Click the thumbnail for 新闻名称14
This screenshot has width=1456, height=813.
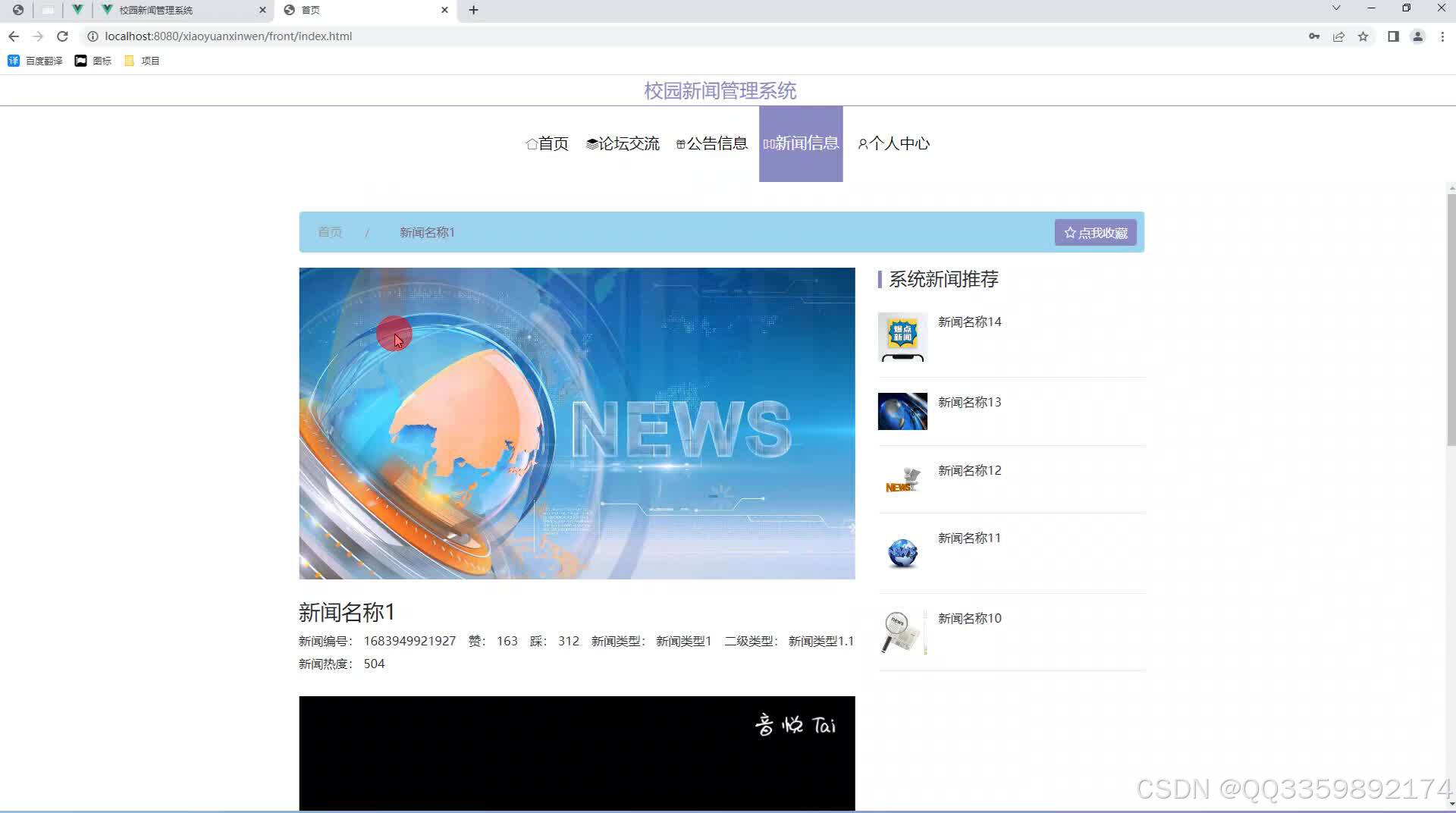(x=902, y=337)
